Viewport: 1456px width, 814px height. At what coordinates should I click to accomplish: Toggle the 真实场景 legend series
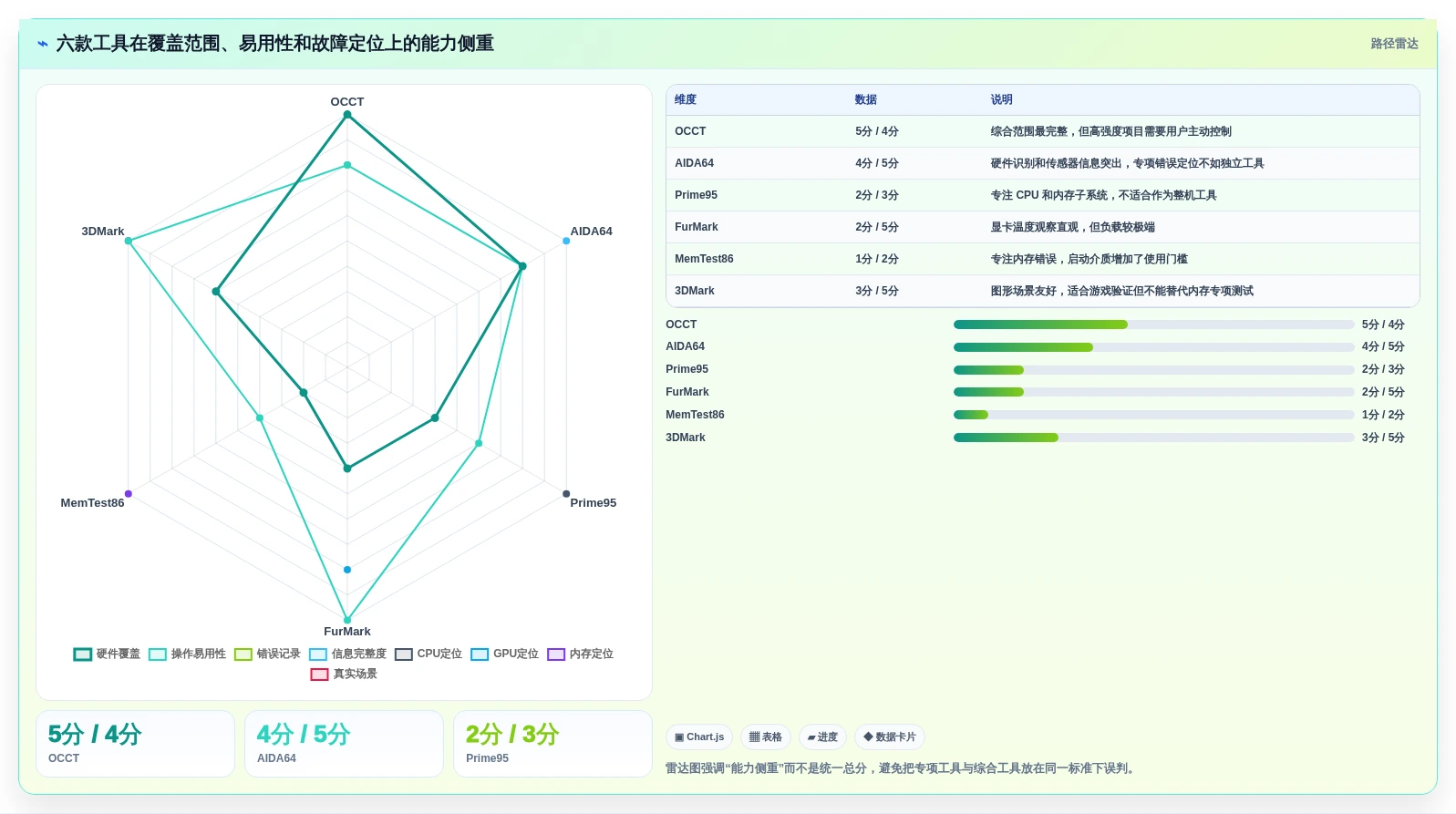click(344, 675)
